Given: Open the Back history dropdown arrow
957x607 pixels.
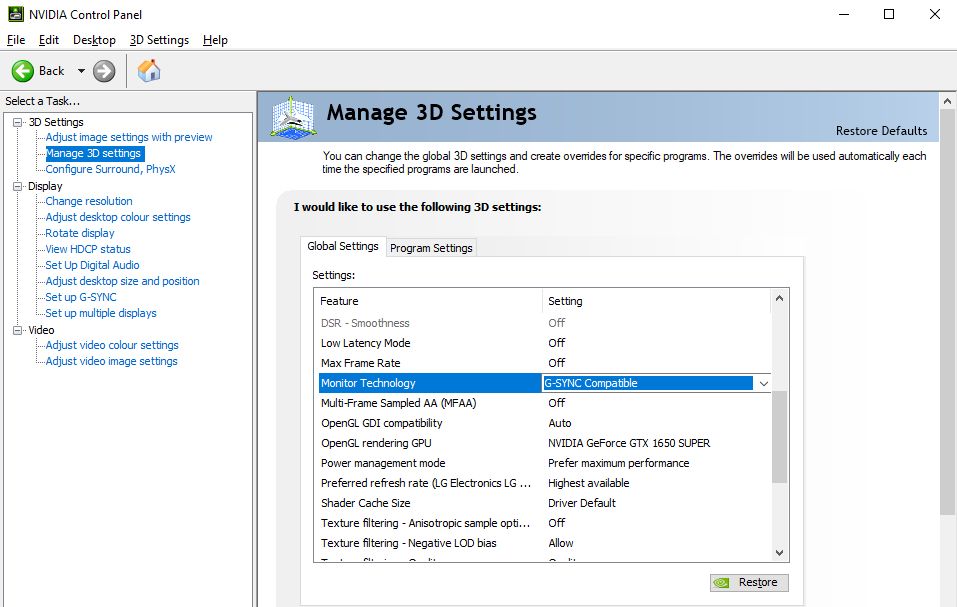Looking at the screenshot, I should coord(81,71).
